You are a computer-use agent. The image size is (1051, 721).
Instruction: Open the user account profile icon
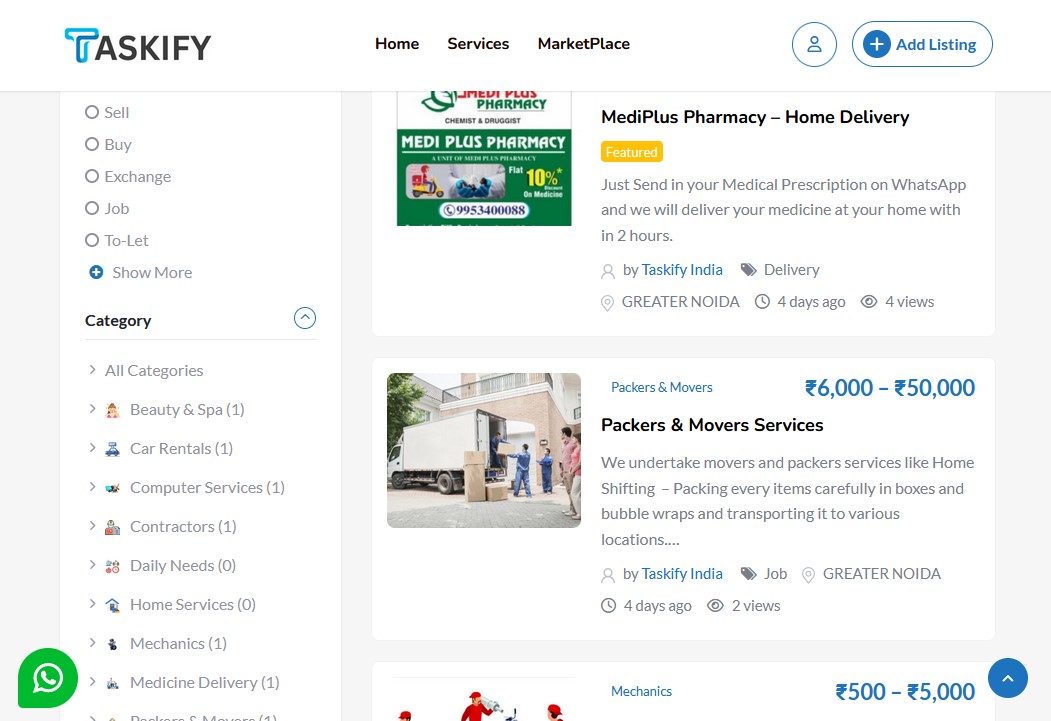coord(814,44)
